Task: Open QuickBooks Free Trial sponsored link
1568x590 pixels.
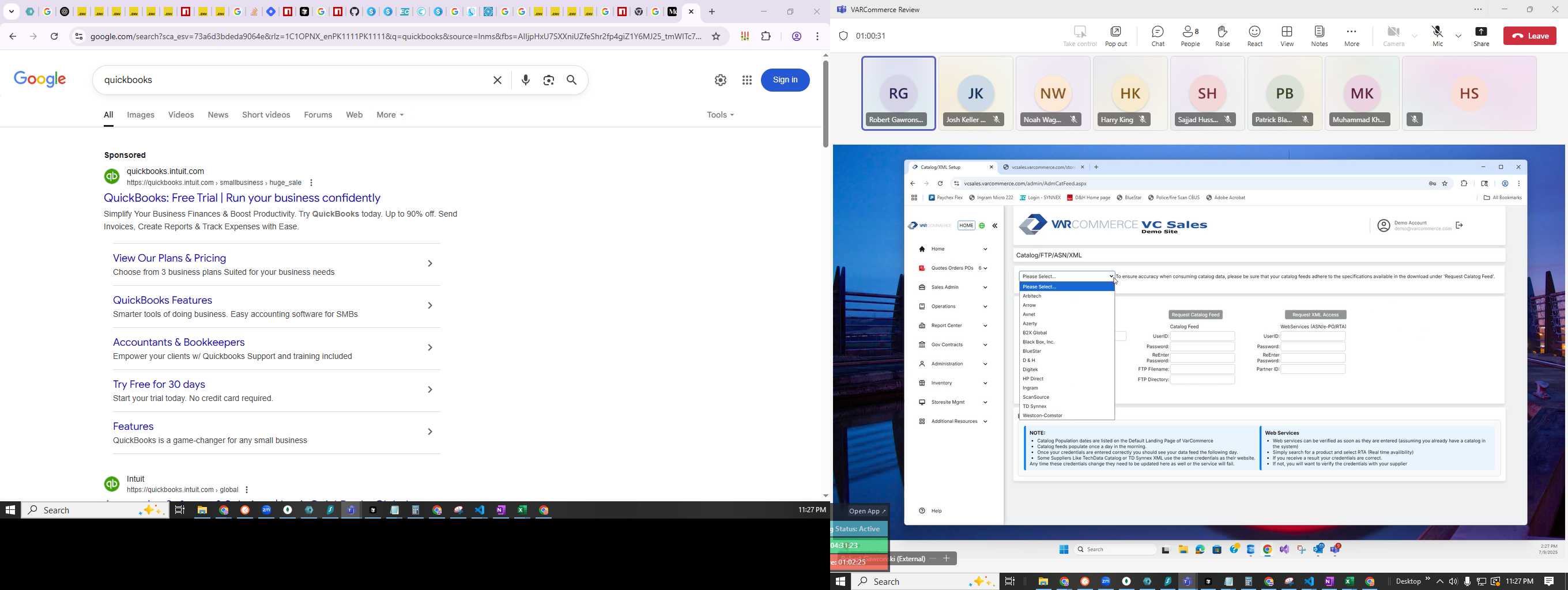Action: [x=242, y=198]
